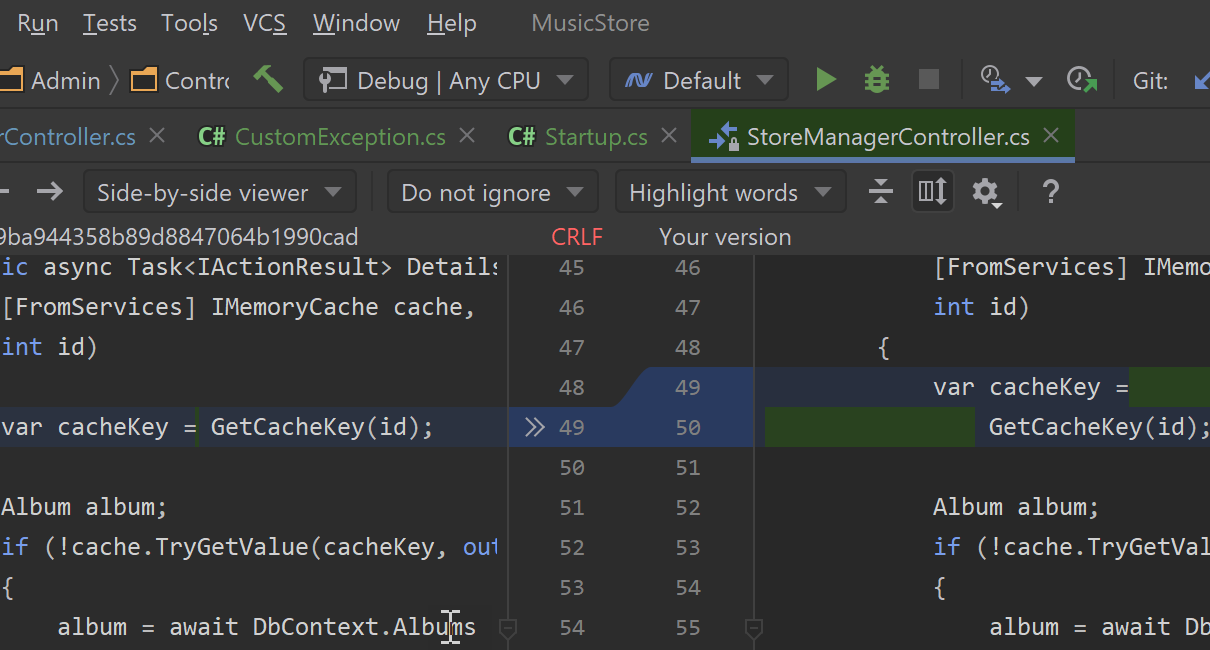Image resolution: width=1210 pixels, height=650 pixels.
Task: Click the green Run button
Action: point(825,80)
